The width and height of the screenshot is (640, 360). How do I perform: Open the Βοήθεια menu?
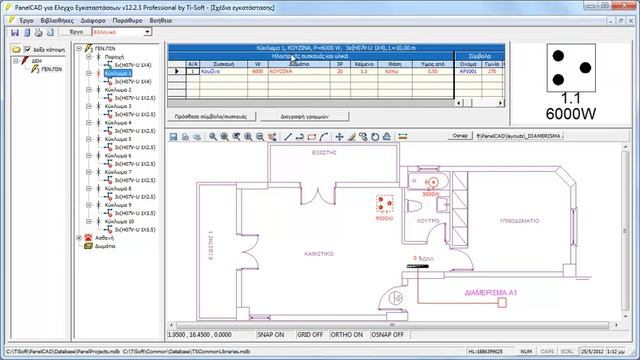(161, 20)
